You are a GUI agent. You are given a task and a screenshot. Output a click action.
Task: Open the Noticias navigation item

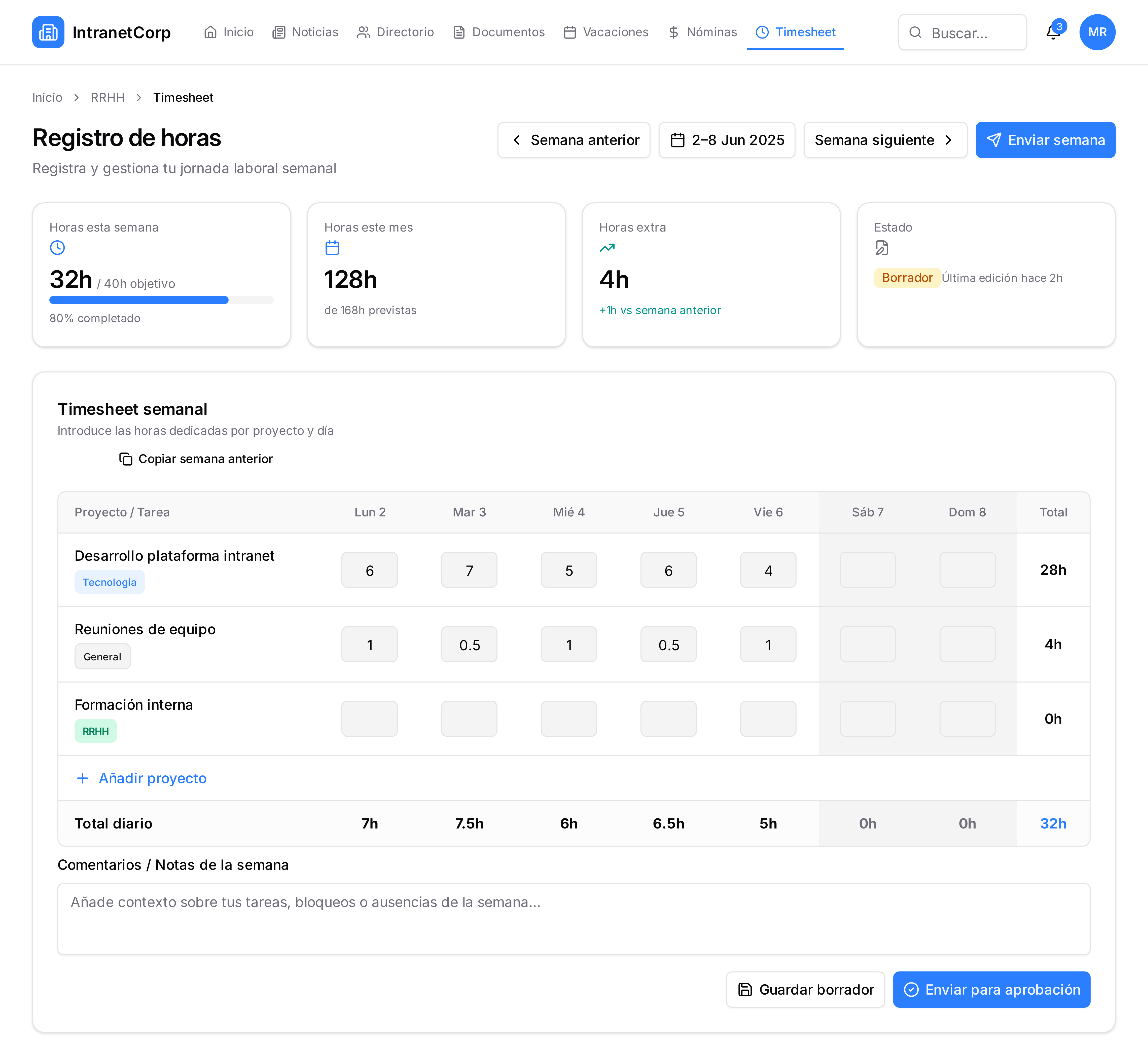pos(306,32)
